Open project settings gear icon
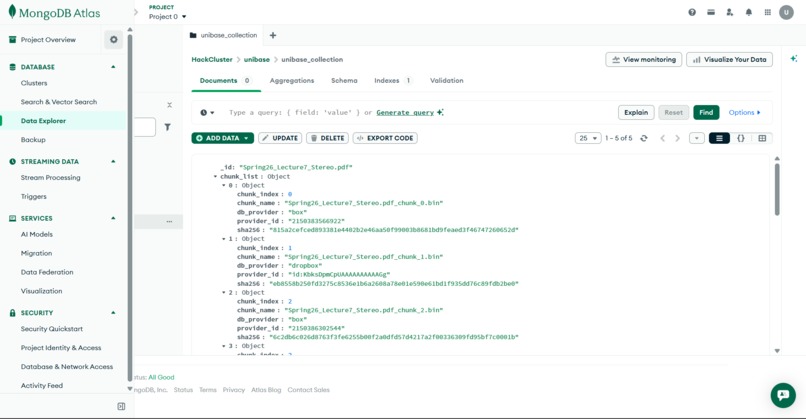 (114, 40)
